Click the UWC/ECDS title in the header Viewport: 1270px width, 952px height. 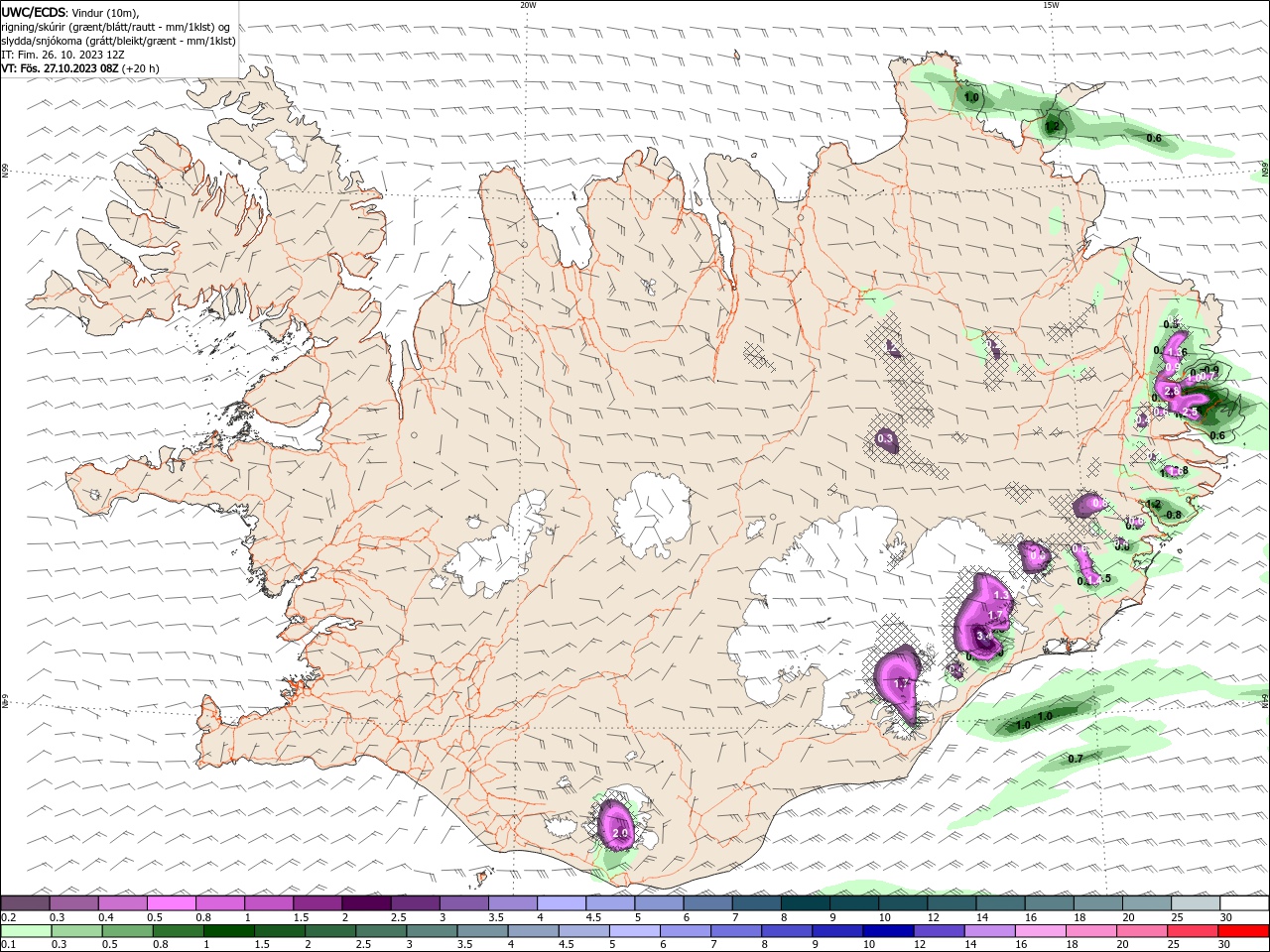click(35, 12)
